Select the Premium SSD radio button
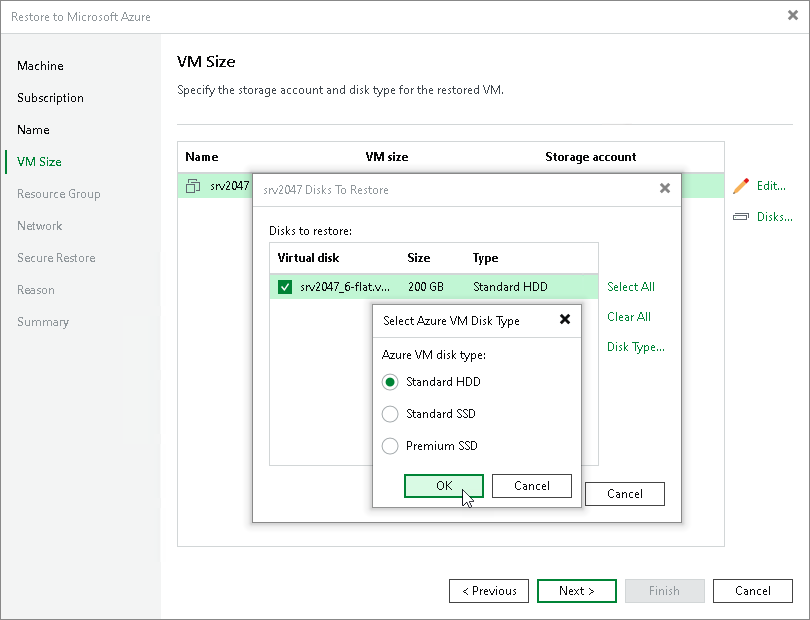The height and width of the screenshot is (620, 810). click(x=390, y=446)
